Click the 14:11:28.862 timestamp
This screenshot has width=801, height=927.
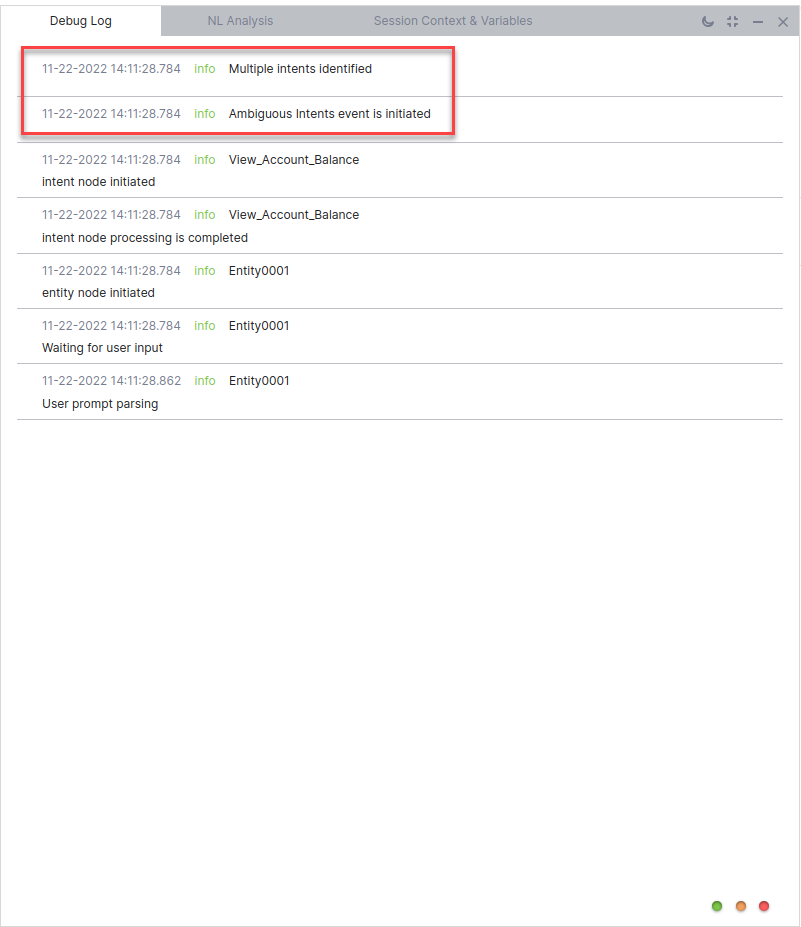(111, 381)
